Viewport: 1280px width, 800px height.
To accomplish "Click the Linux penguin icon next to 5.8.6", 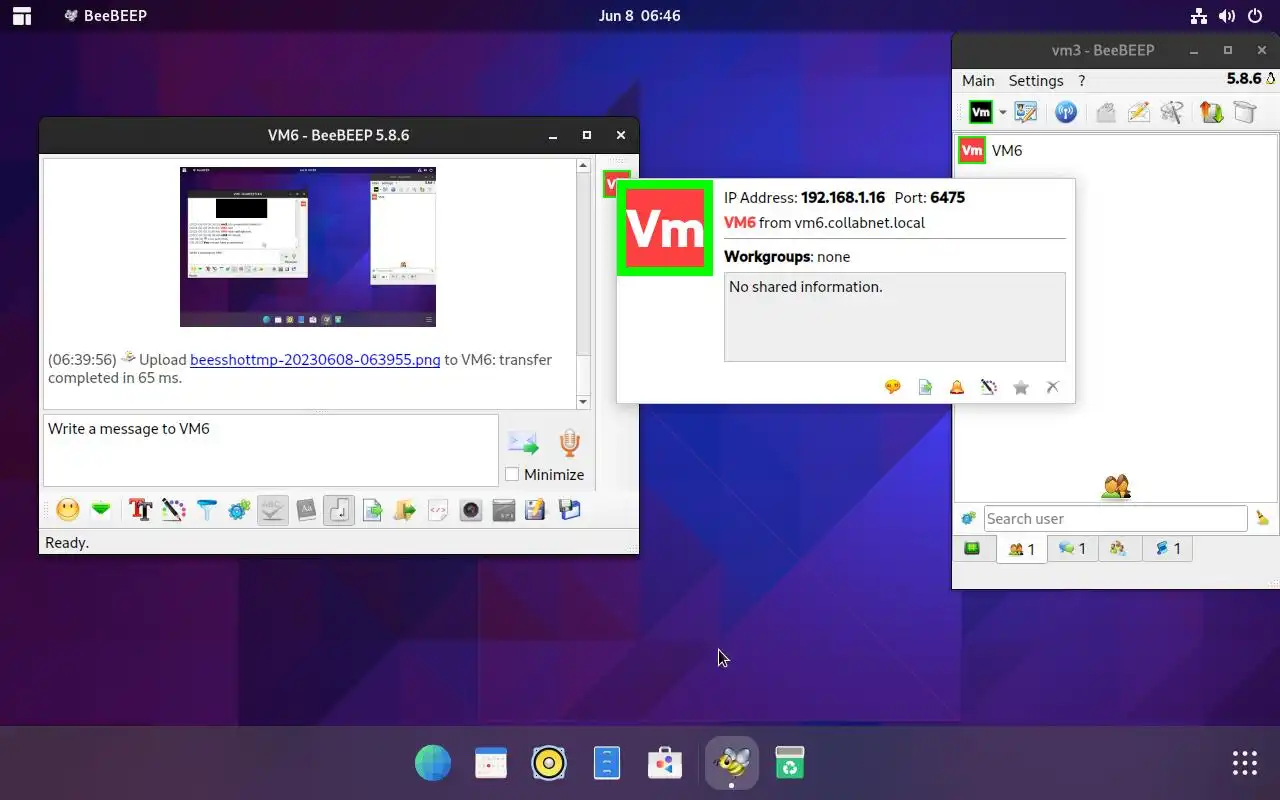I will click(1271, 79).
